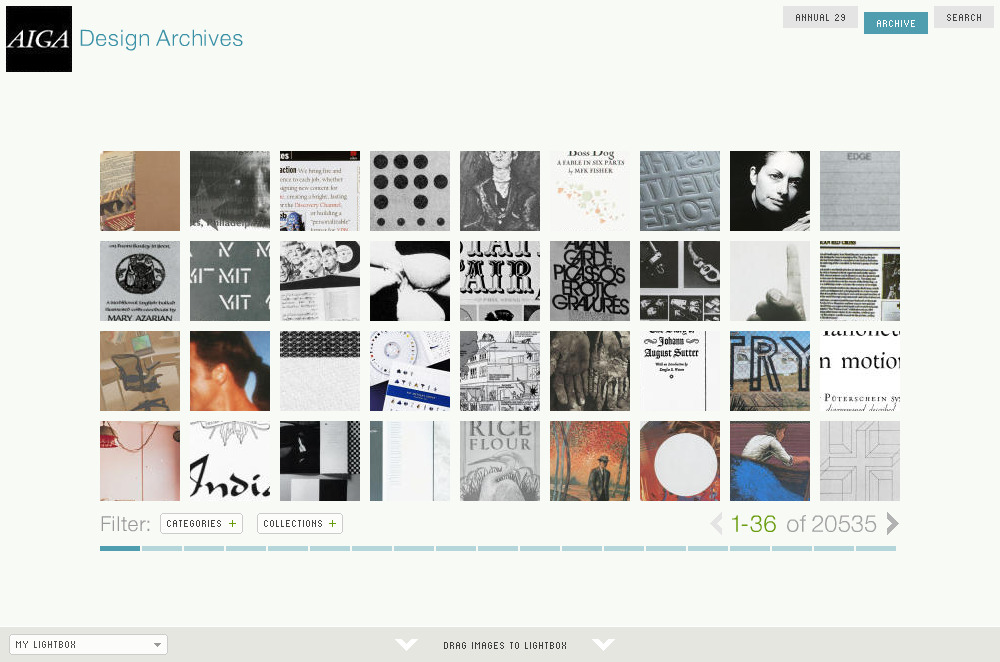The image size is (1000, 662).
Task: Open the My Lightbox dropdown
Action: 89,645
